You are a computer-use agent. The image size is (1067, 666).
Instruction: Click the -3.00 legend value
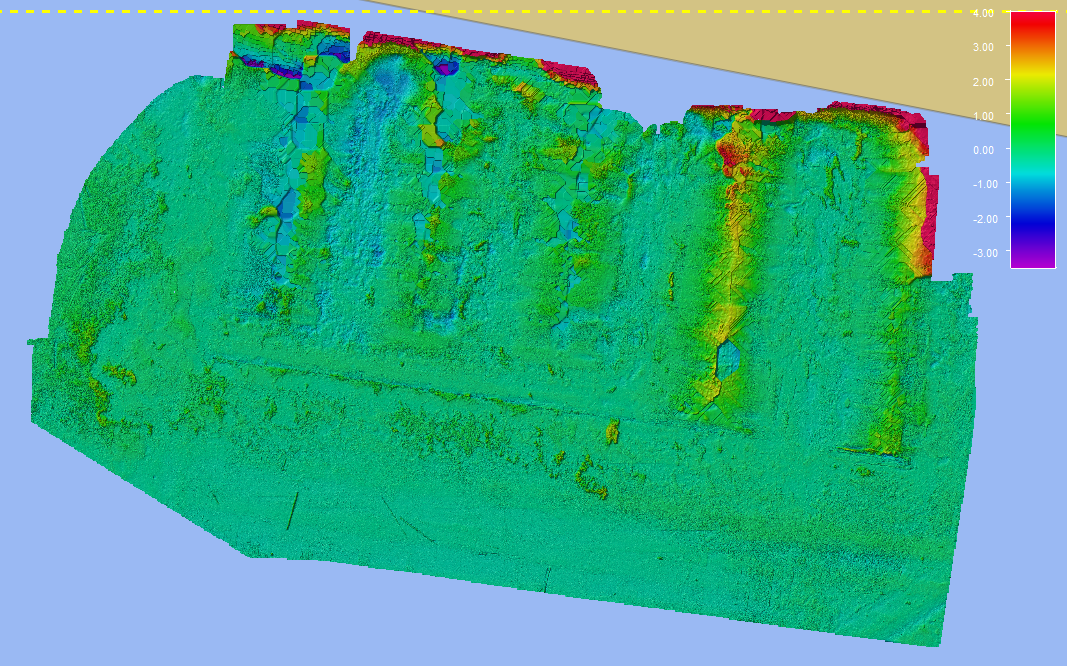tap(983, 253)
